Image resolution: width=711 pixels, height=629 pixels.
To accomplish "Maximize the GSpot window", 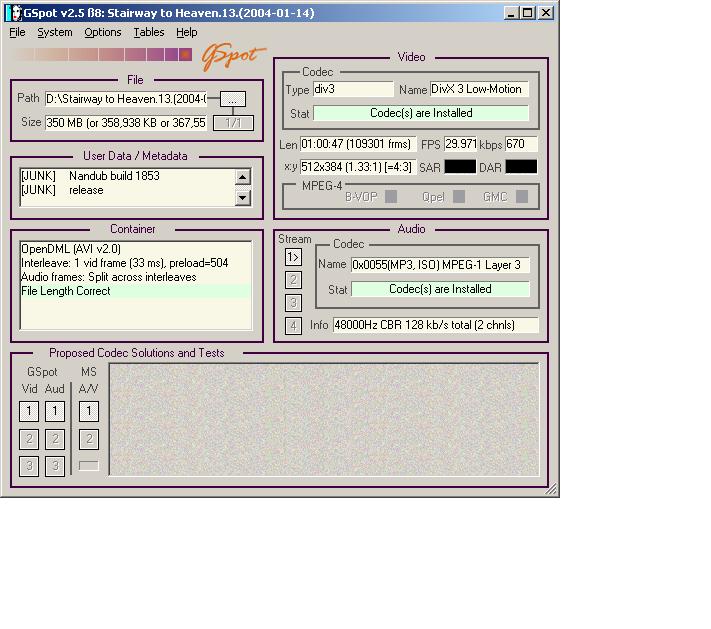I will pos(528,13).
